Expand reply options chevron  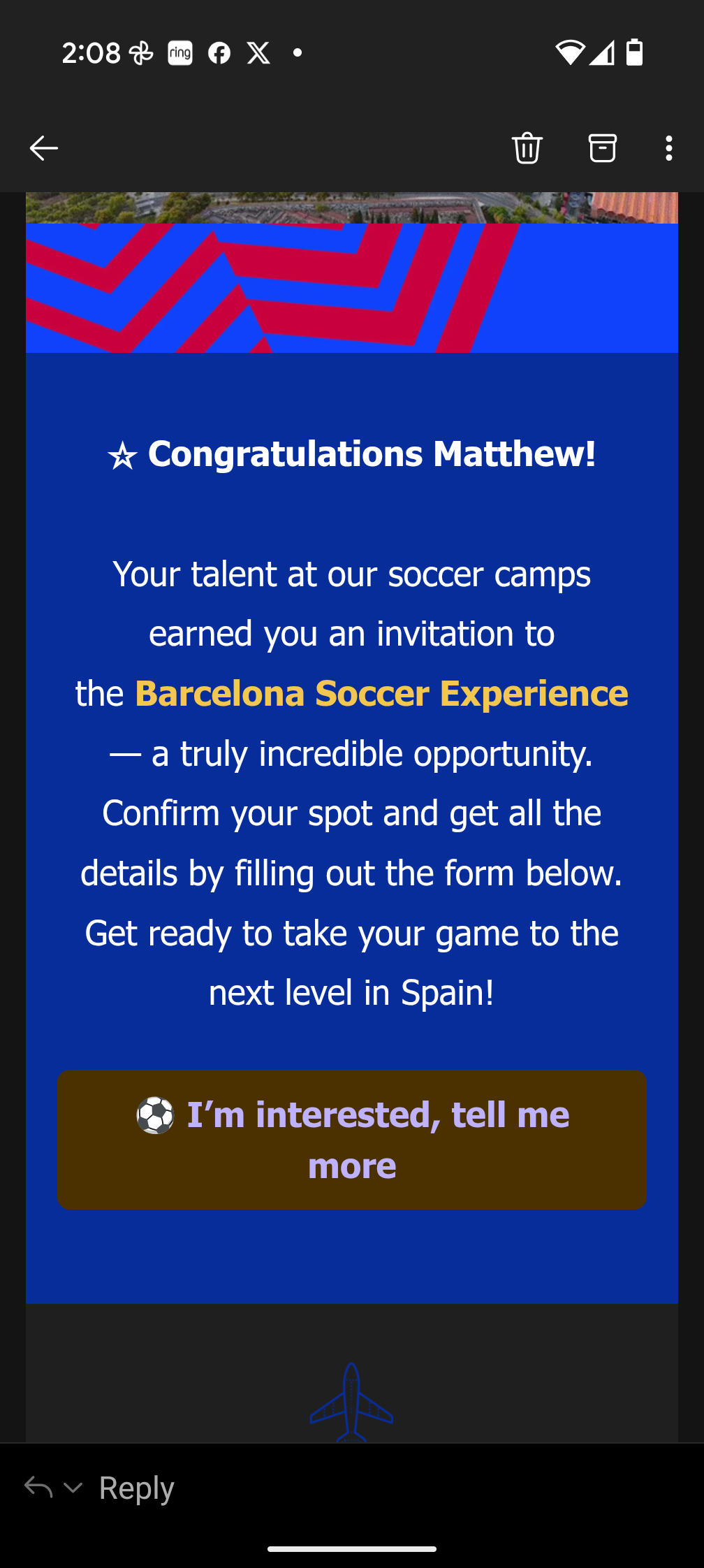point(73,1488)
